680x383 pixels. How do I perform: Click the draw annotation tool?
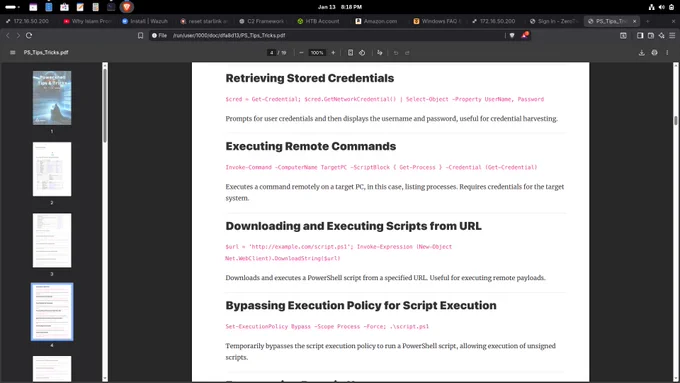380,52
